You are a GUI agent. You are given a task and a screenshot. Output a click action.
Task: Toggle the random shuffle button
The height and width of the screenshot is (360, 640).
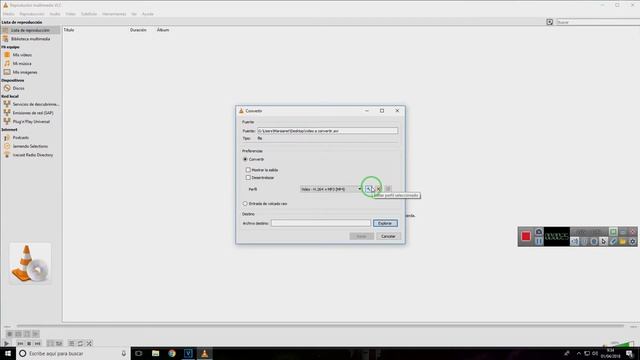[89, 344]
